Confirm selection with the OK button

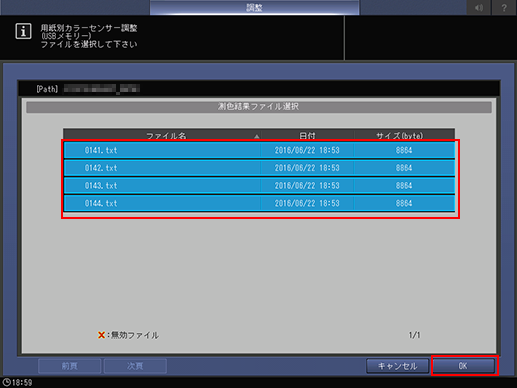(463, 366)
